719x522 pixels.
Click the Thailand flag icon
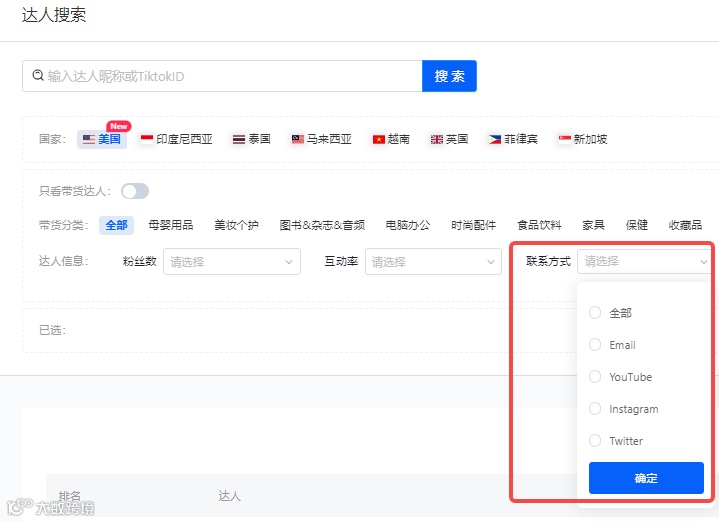coord(238,139)
